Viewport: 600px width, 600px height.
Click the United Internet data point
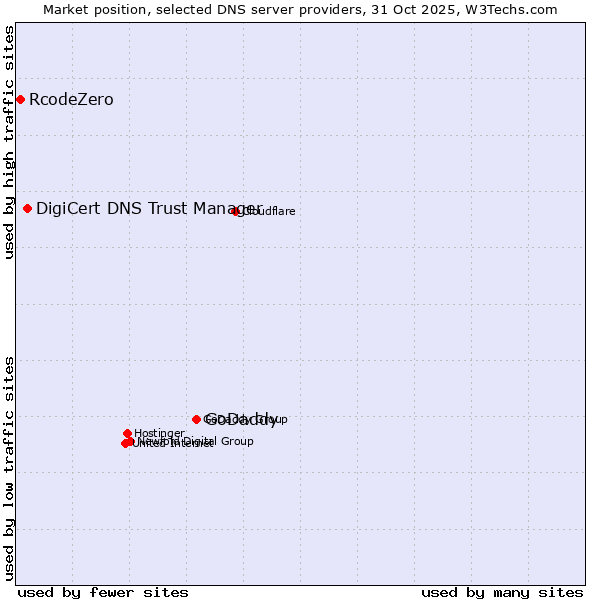pyautogui.click(x=125, y=443)
